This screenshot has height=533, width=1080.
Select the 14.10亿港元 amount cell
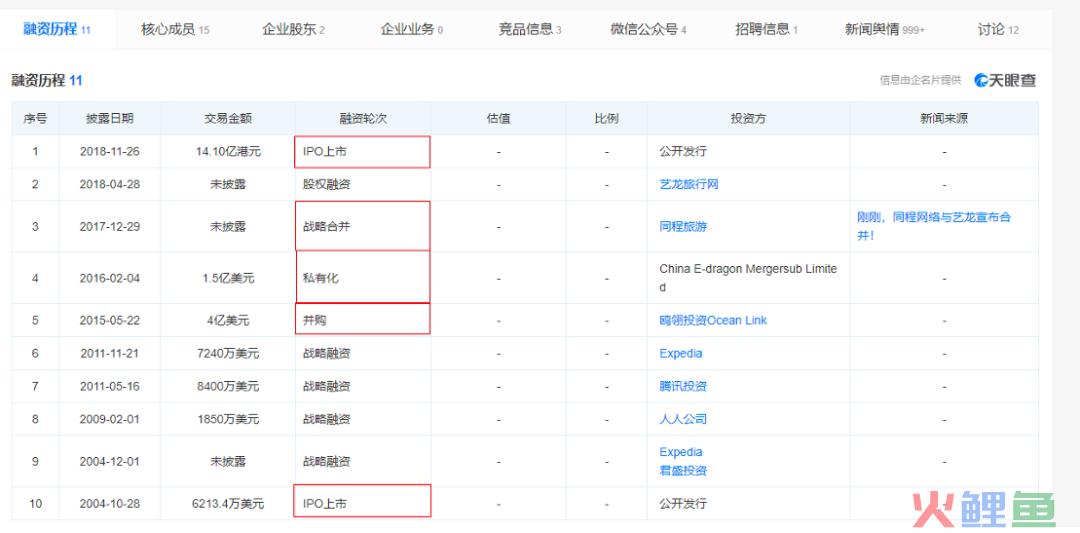coord(228,151)
